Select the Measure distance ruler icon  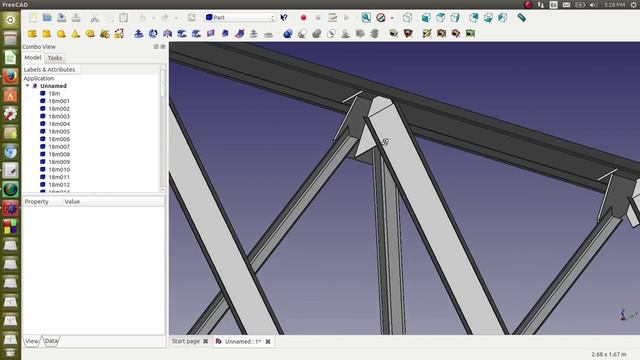522,18
